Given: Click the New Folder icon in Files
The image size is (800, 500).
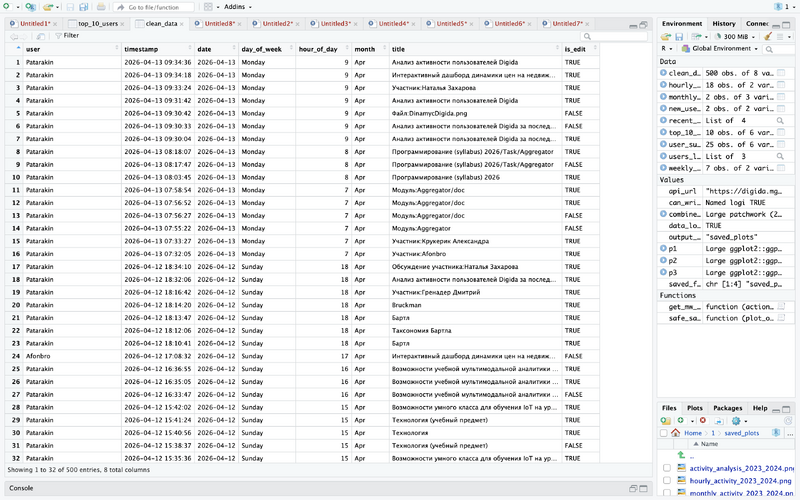Looking at the screenshot, I should (x=666, y=421).
